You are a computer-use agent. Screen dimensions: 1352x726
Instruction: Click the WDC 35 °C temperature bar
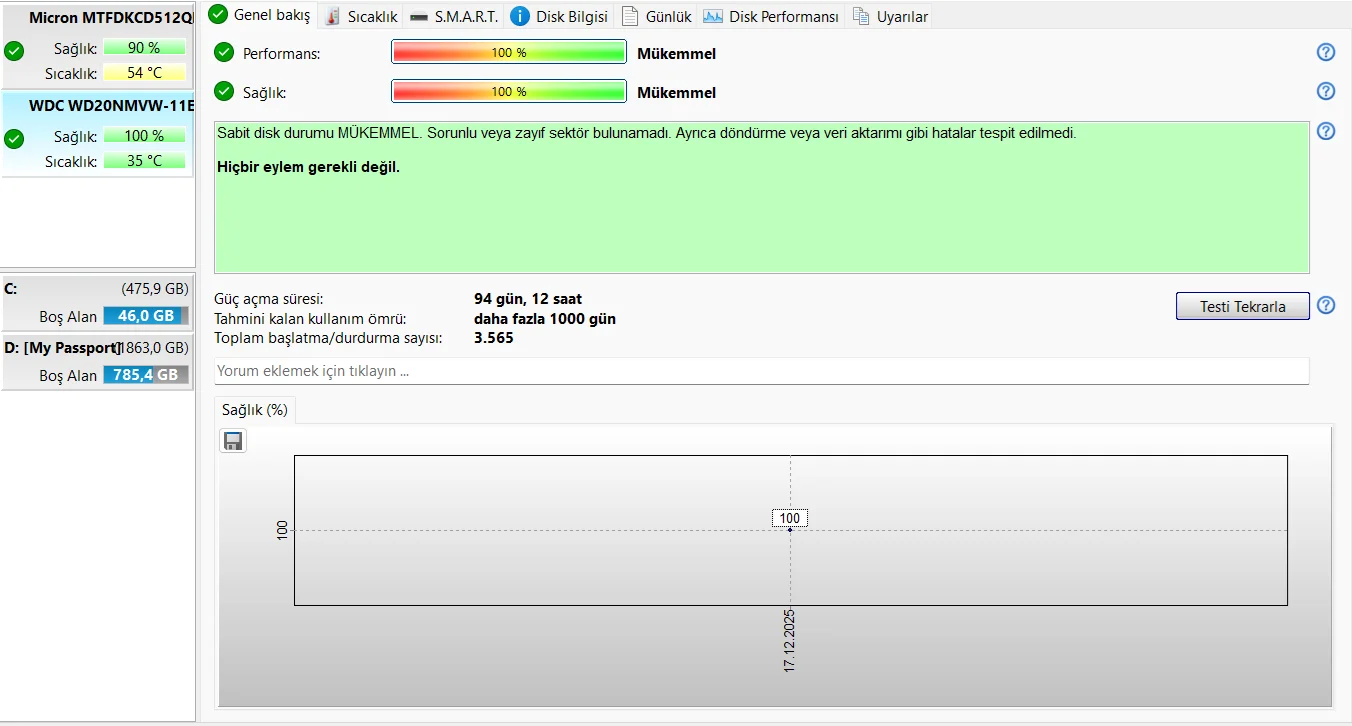pos(144,161)
